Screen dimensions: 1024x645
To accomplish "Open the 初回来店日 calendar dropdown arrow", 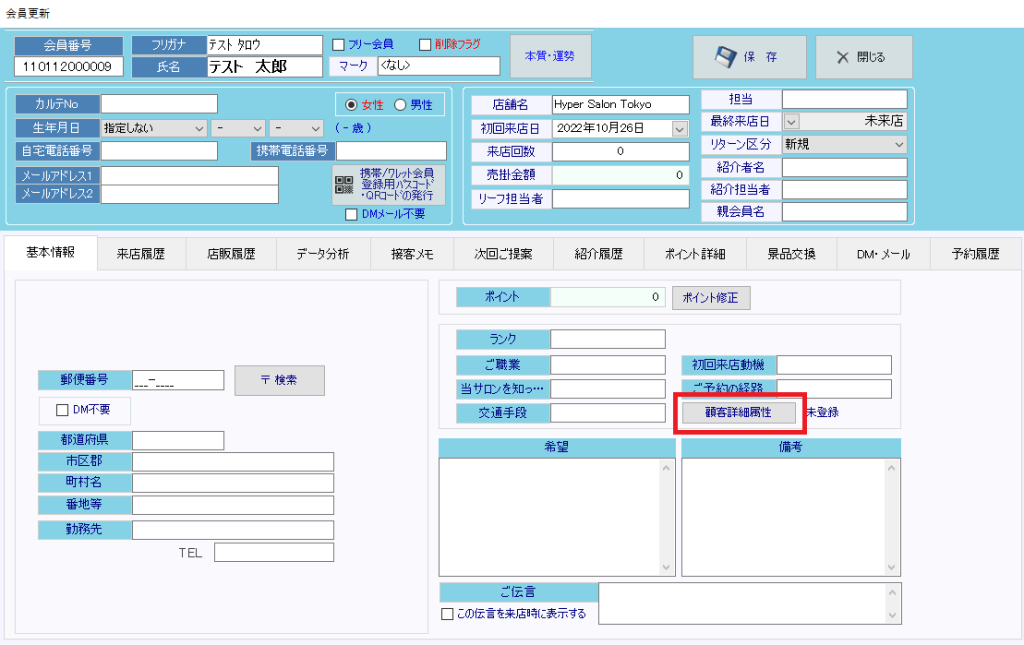I will tap(680, 128).
